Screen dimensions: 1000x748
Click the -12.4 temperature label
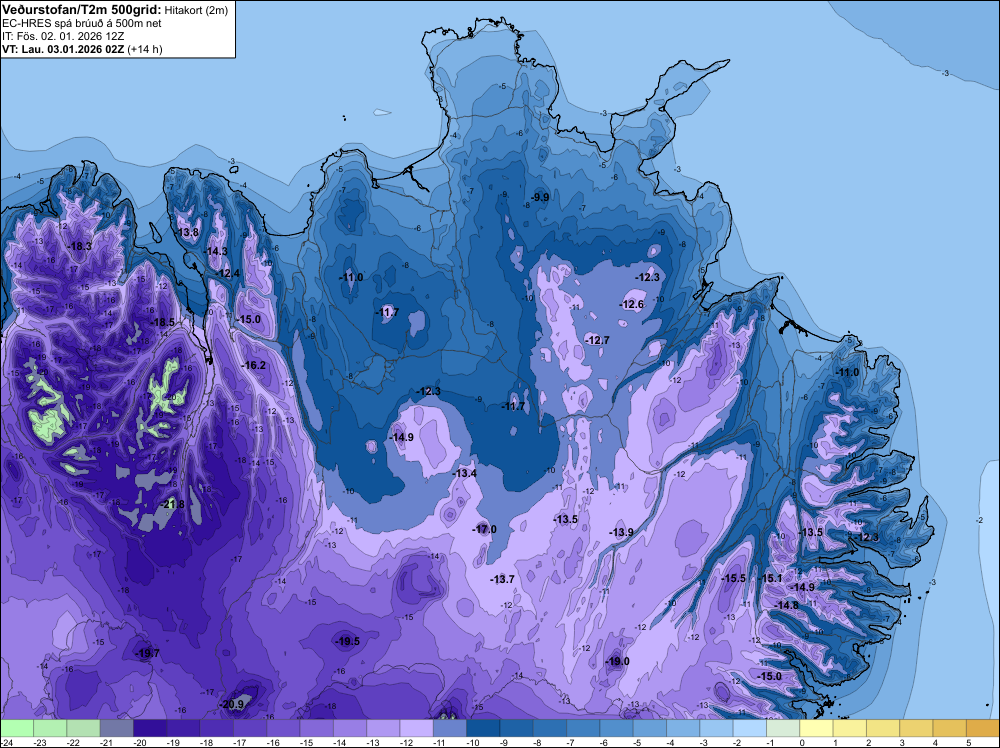click(x=228, y=274)
